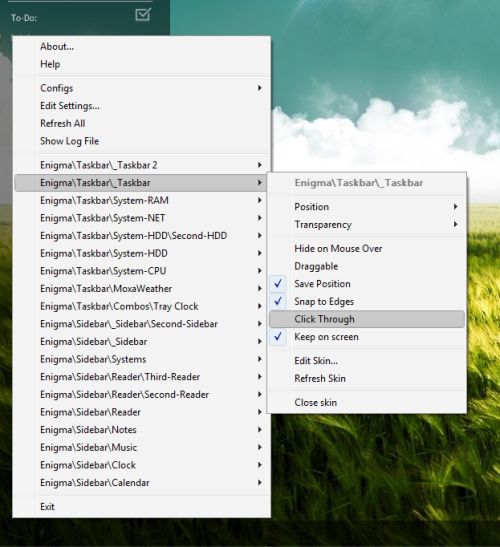Image resolution: width=500 pixels, height=547 pixels.
Task: Open Enigma\Sidebar\Music entry
Action: tap(142, 447)
